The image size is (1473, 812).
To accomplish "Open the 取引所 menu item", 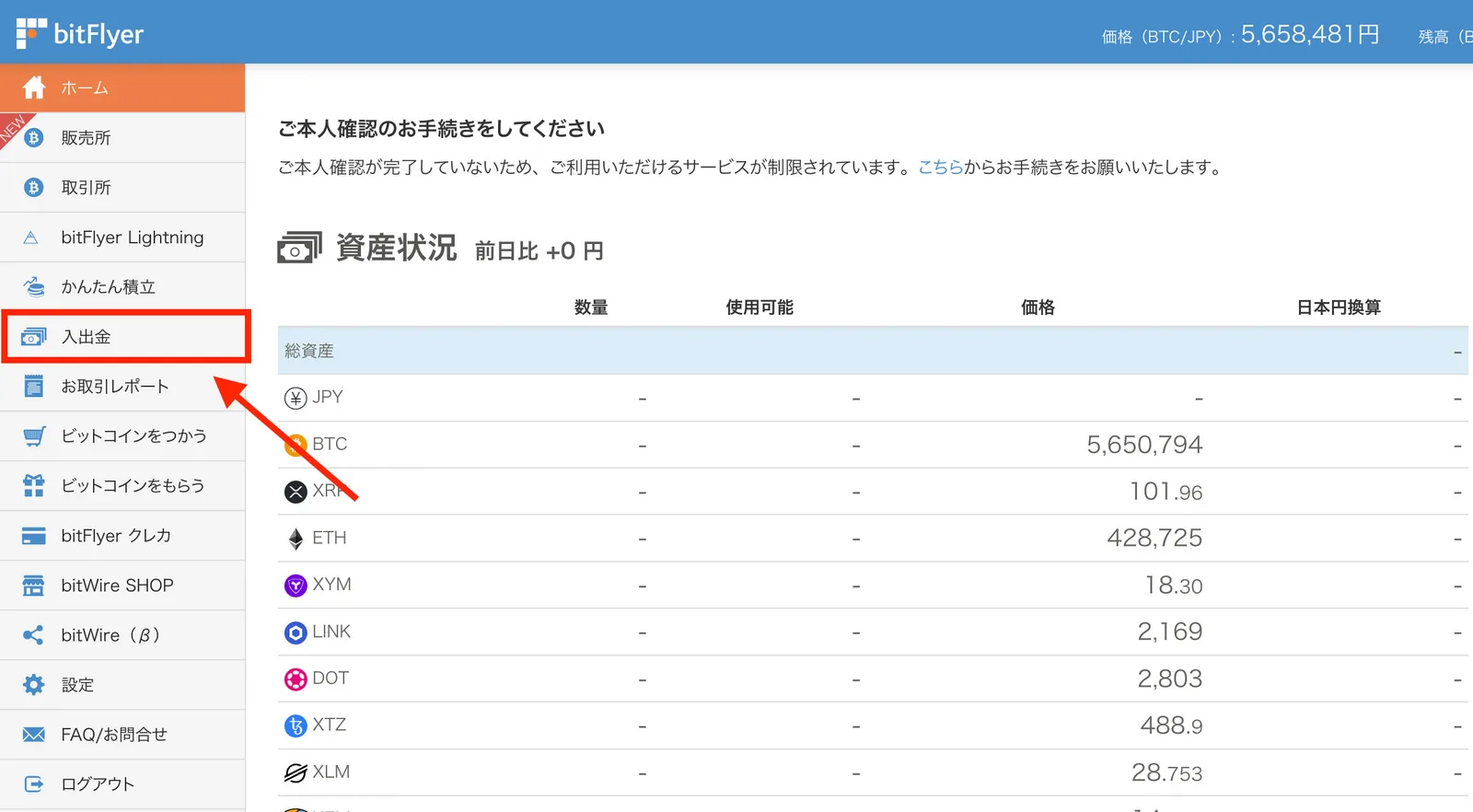I will pos(122,188).
